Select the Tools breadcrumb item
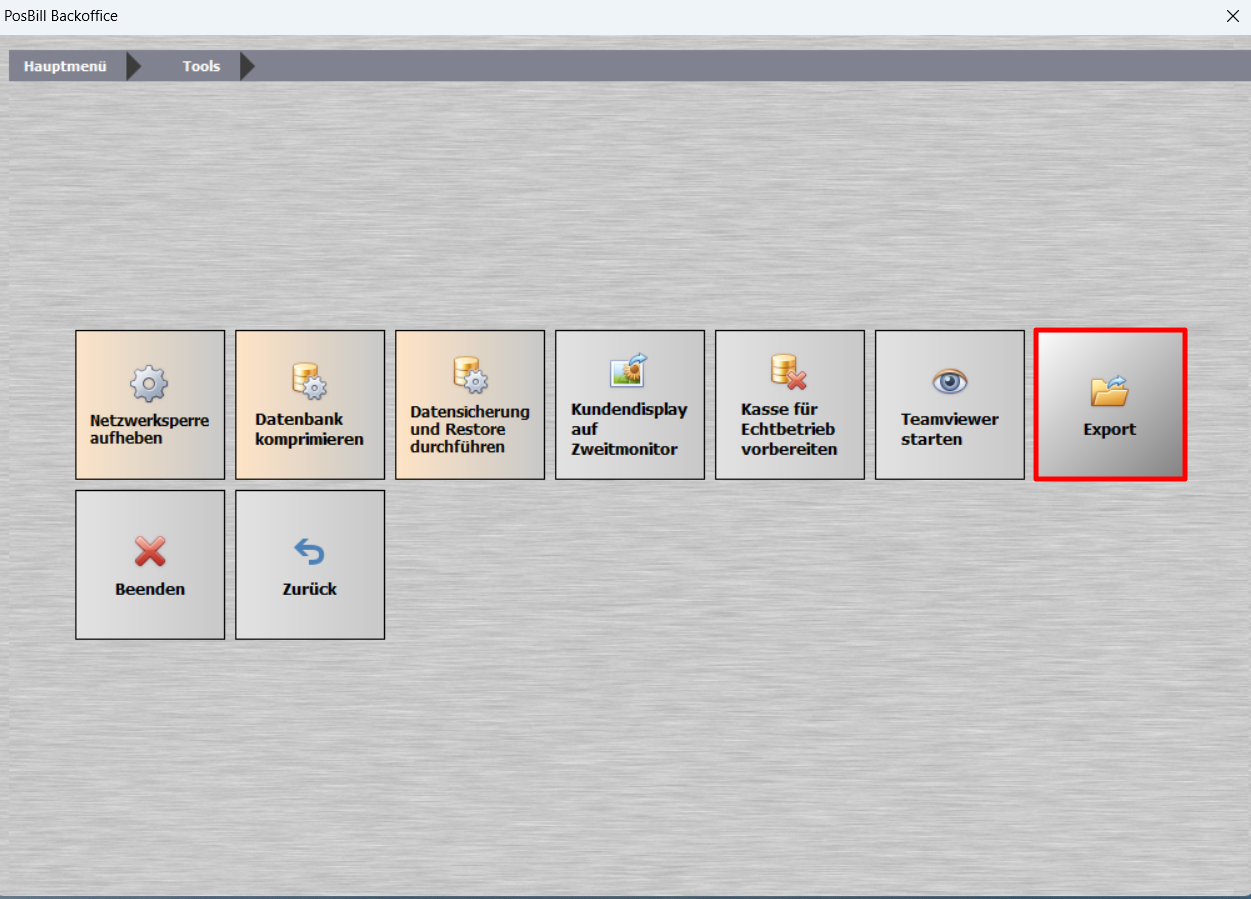The height and width of the screenshot is (899, 1251). (x=201, y=67)
